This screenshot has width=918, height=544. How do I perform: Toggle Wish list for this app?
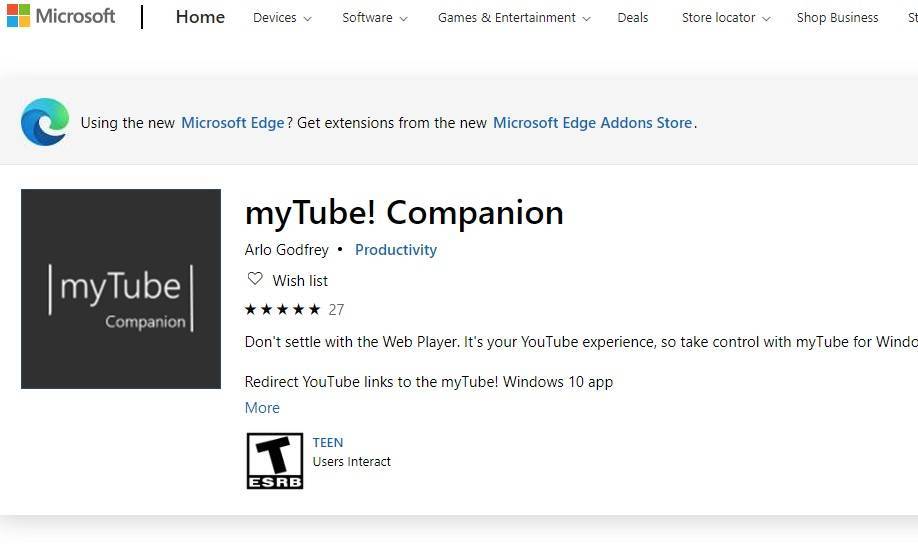click(299, 281)
